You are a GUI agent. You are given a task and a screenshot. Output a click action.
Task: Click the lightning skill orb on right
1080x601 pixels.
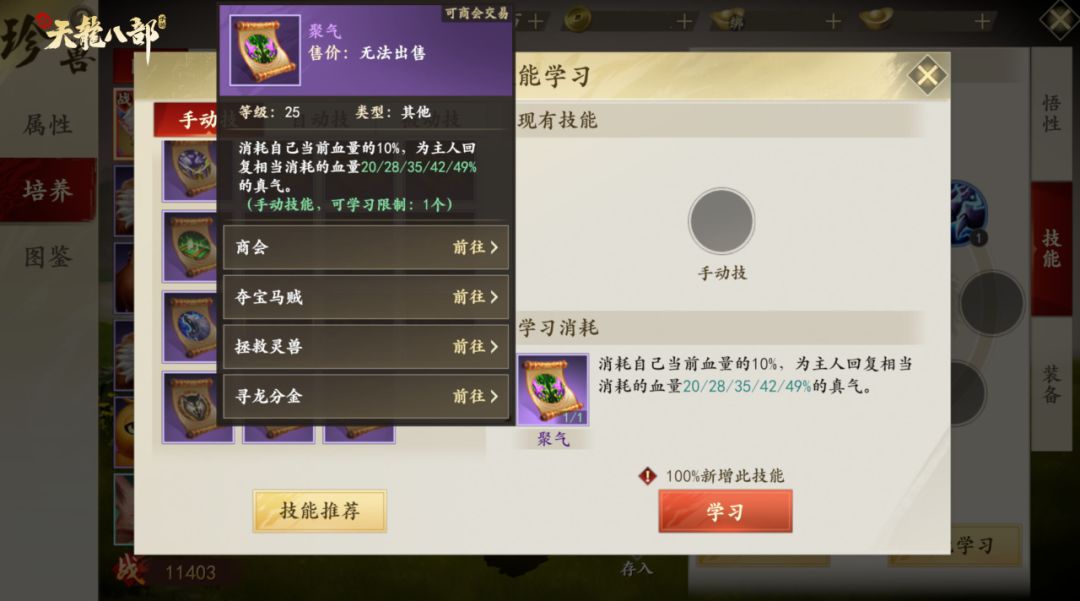[970, 212]
